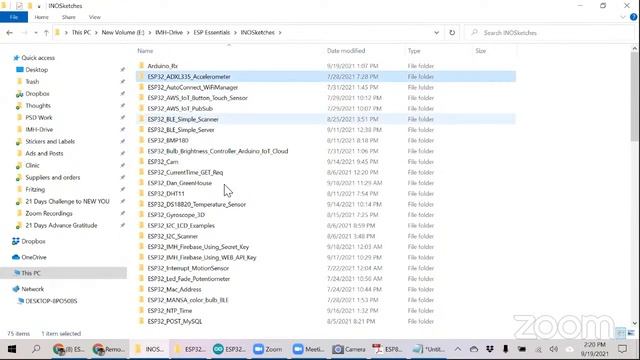Click the folder icon of Arduino_Rx
640x360 pixels.
coord(141,66)
